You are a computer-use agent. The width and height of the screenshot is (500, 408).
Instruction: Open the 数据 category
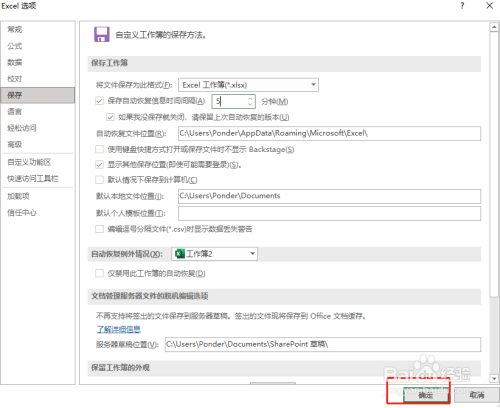tap(15, 62)
